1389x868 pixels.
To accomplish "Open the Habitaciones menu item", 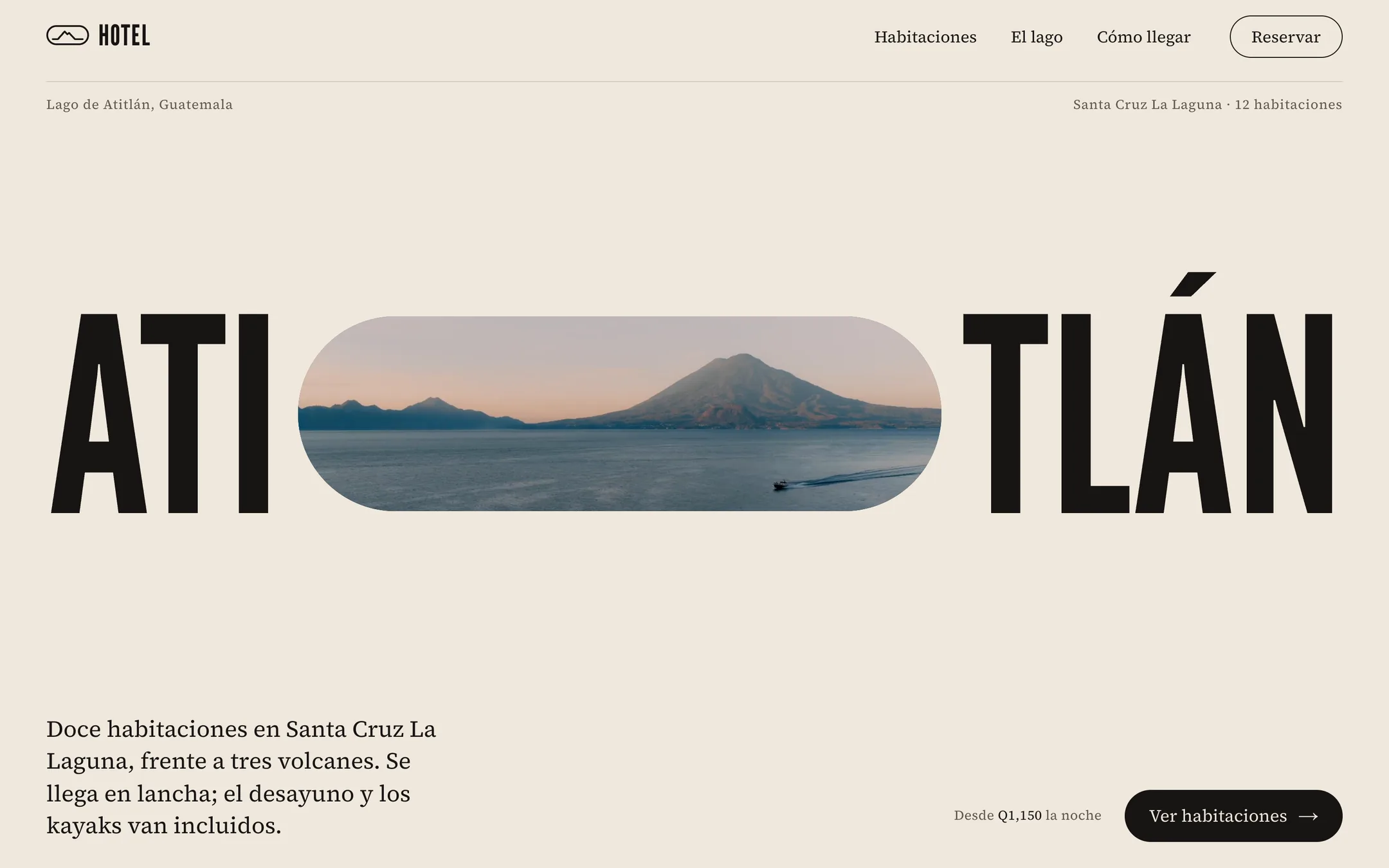I will point(925,37).
